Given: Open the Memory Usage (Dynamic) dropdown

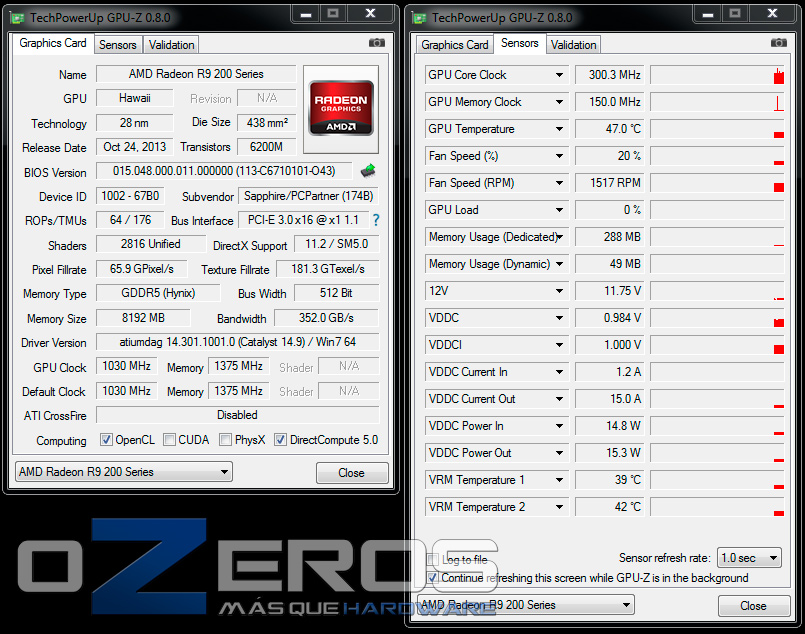Looking at the screenshot, I should 559,264.
